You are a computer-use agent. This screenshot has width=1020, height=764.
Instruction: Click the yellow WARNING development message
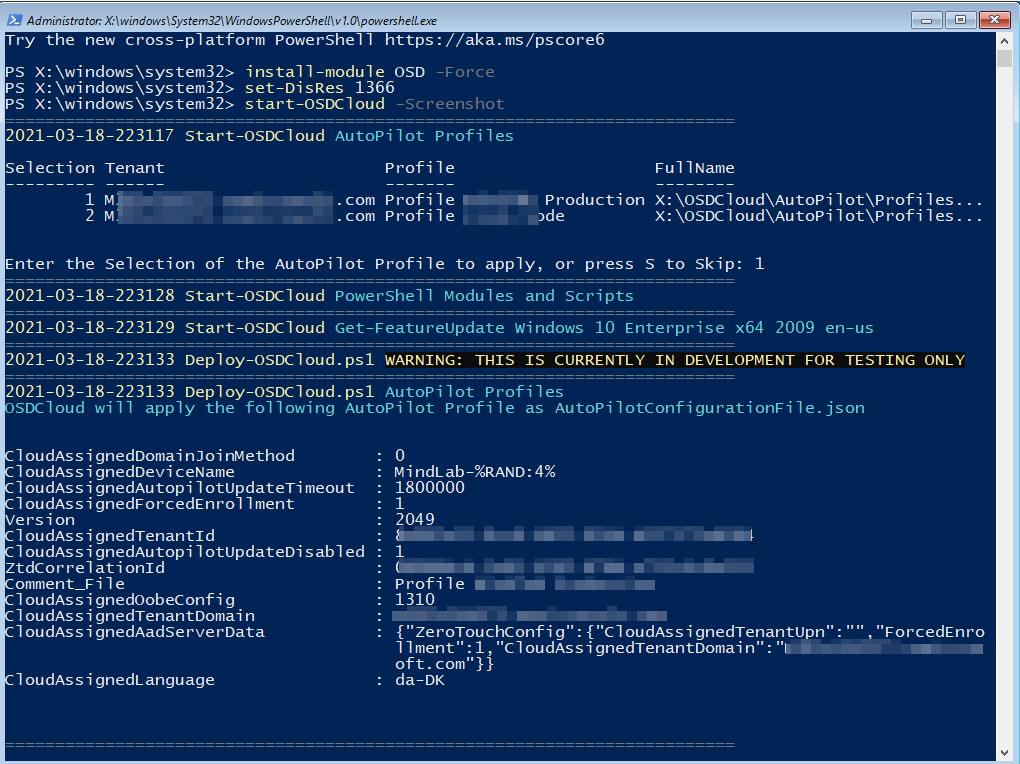pos(675,361)
